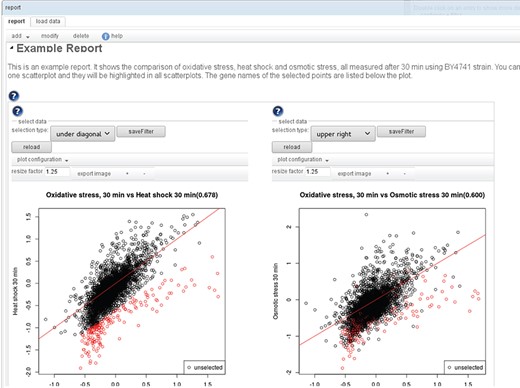The image size is (520, 388).
Task: Expand left plot configuration menu
Action: pos(42,160)
